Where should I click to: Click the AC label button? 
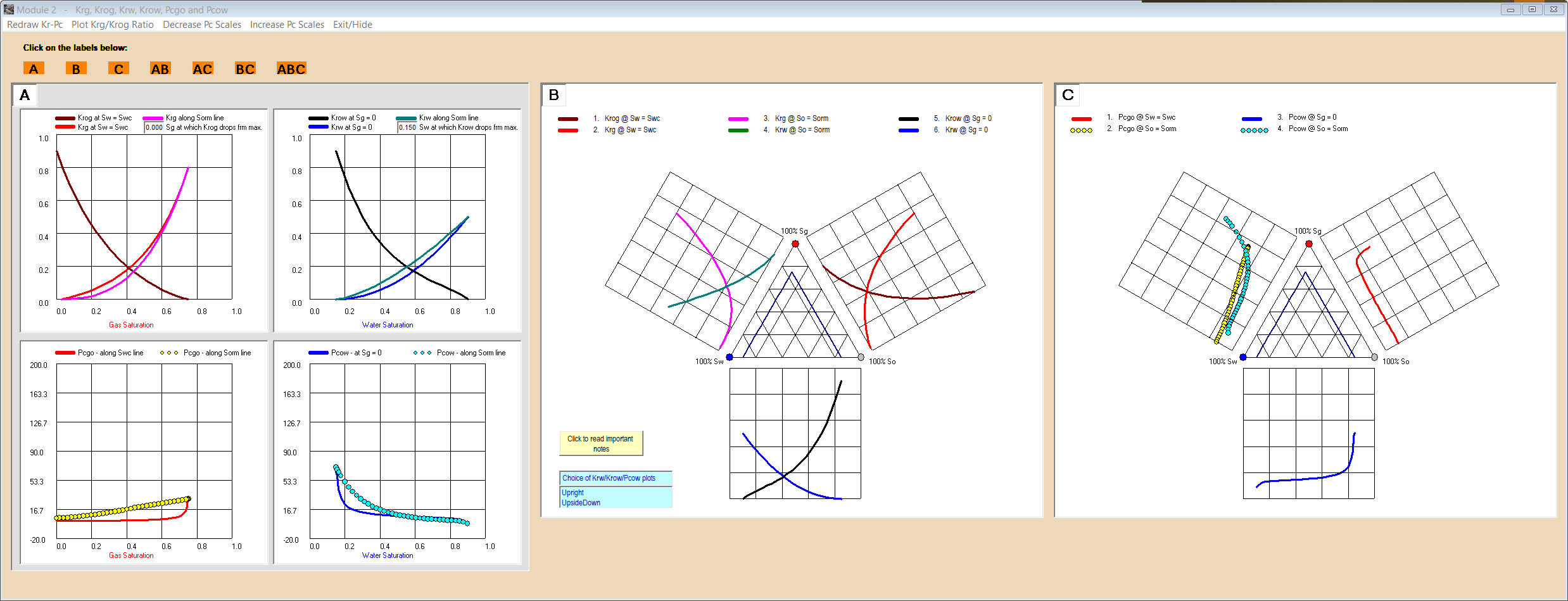tap(203, 68)
